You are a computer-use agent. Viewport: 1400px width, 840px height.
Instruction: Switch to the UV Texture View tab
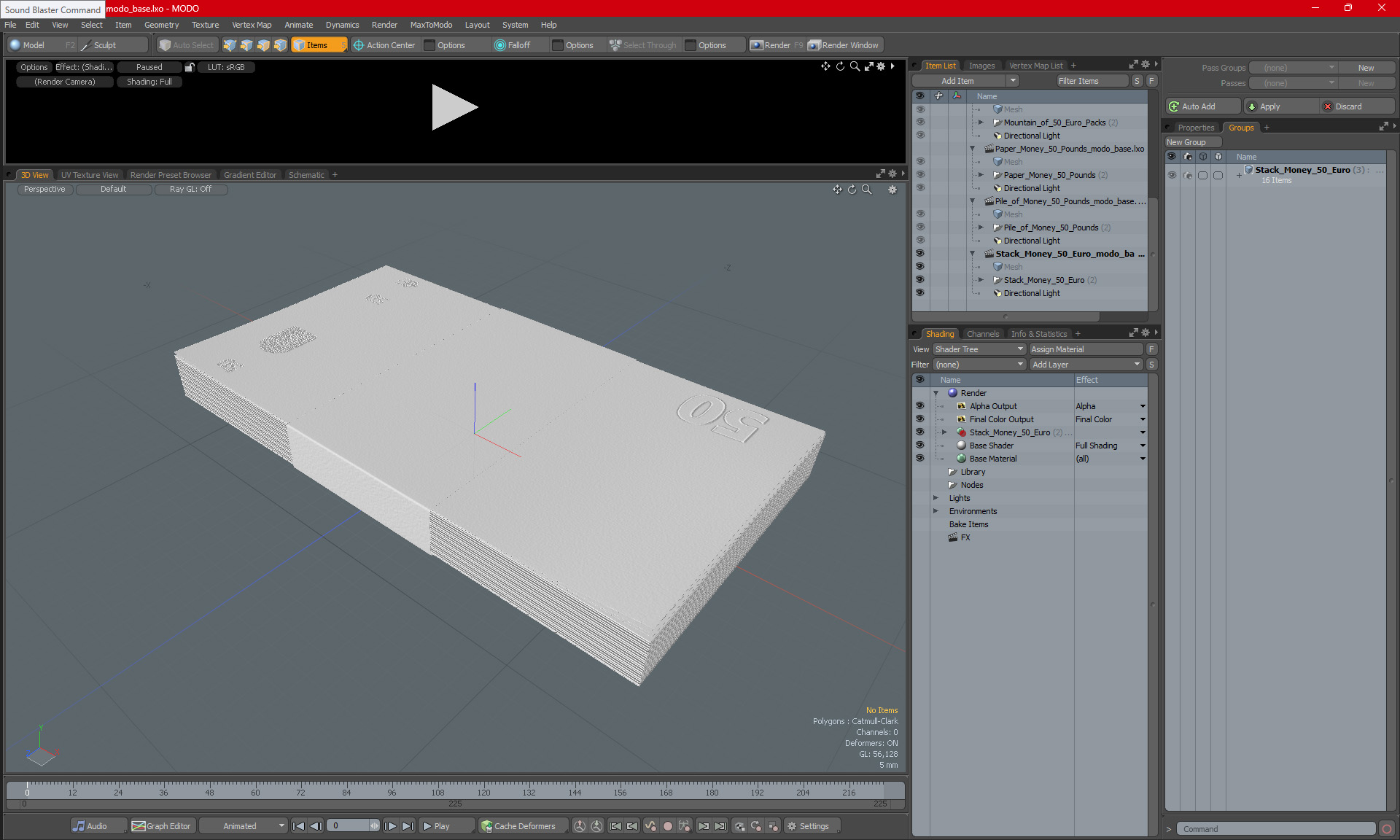(x=89, y=175)
